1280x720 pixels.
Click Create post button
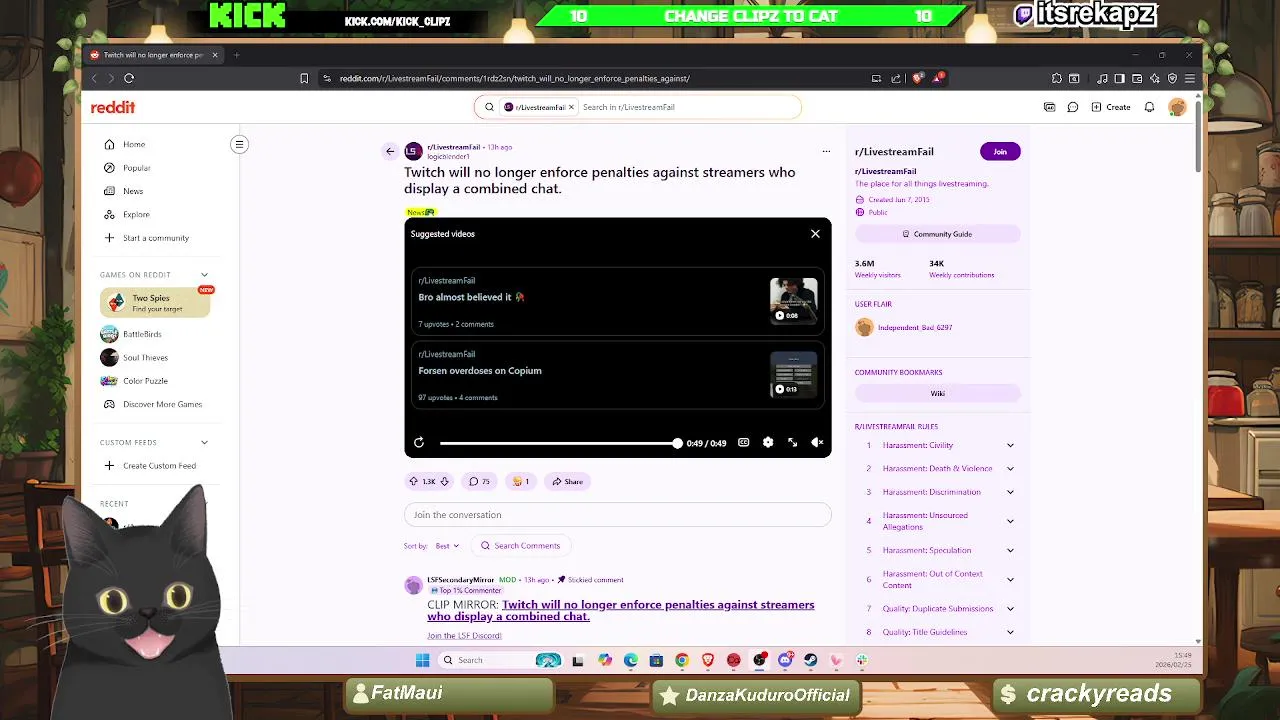coord(1112,107)
